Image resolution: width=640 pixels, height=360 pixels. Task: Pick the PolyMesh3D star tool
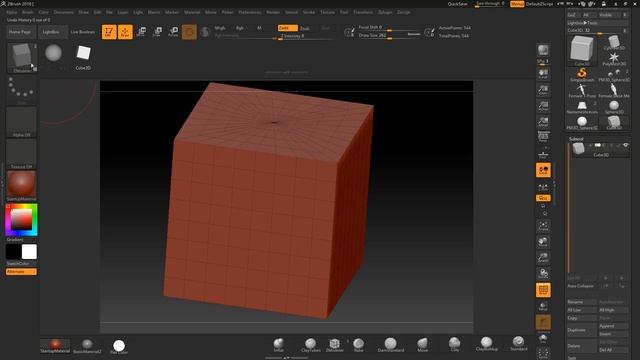tap(614, 59)
